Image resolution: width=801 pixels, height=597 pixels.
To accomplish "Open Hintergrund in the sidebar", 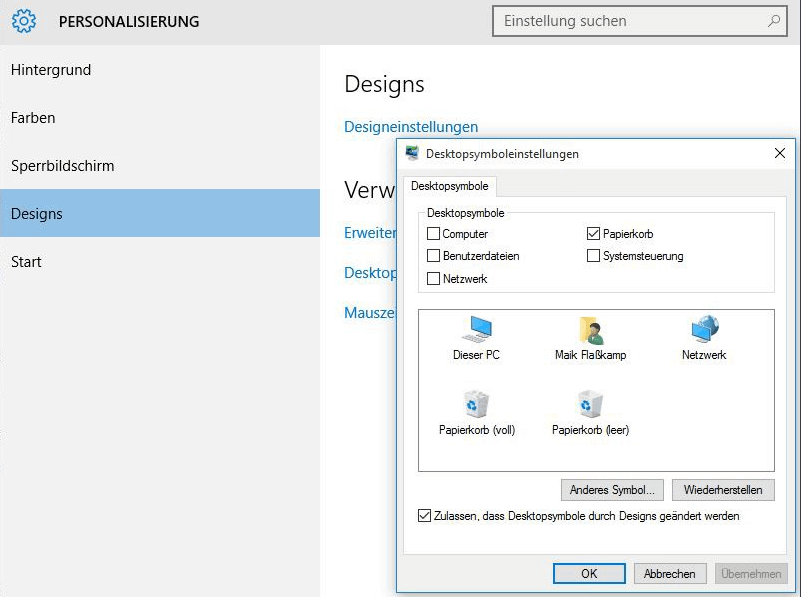I will [x=160, y=69].
